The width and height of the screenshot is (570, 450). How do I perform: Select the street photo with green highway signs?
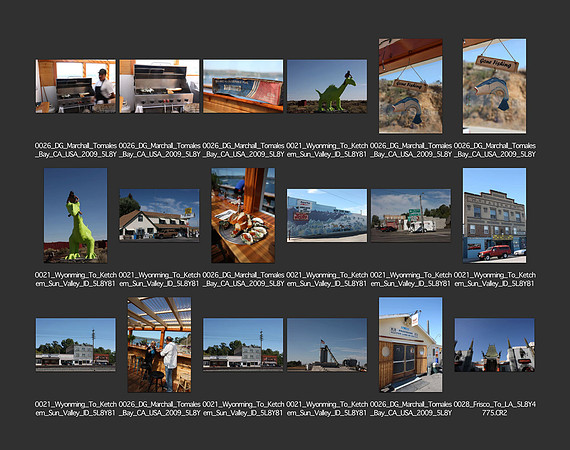411,215
